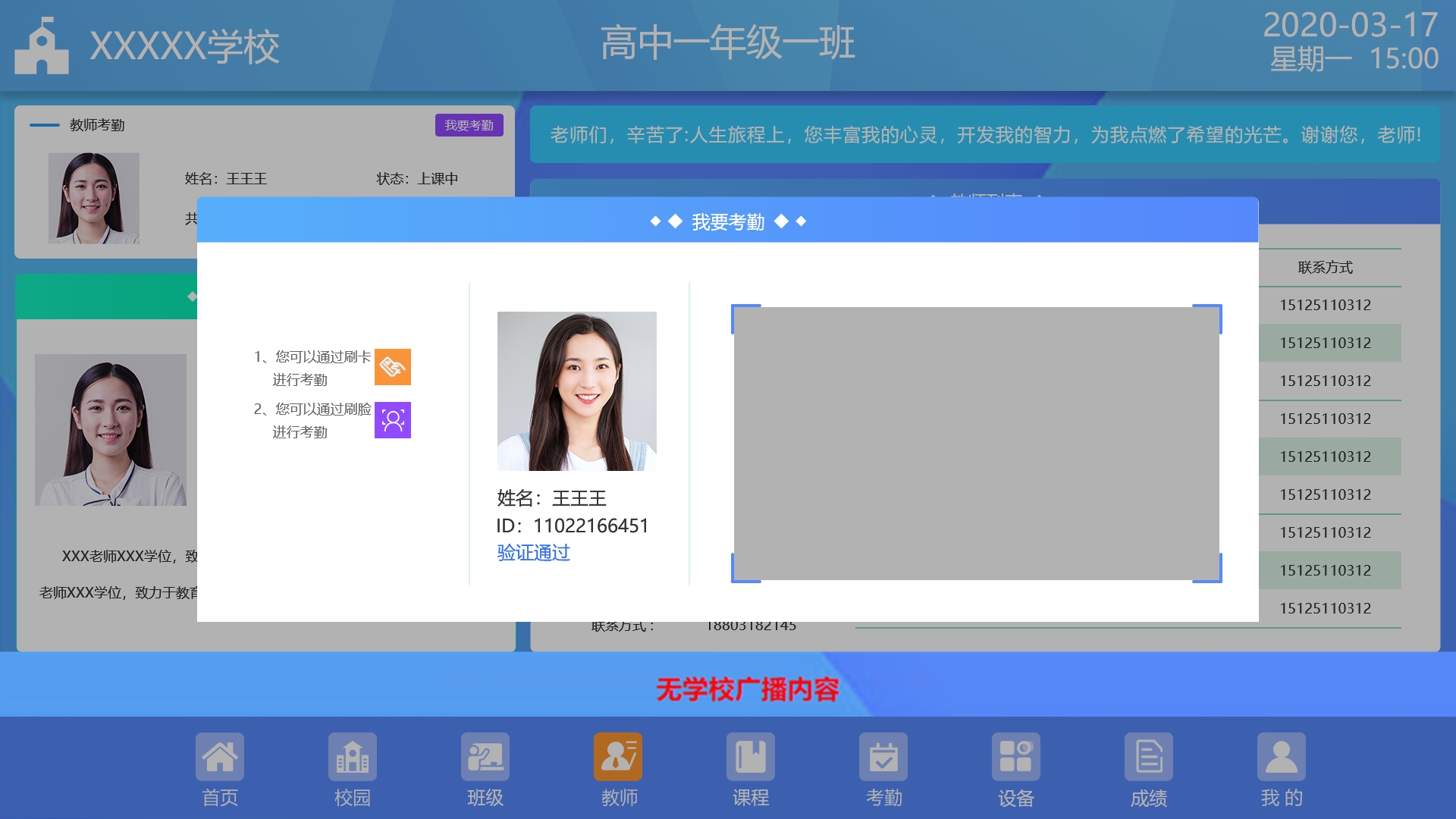1456x819 pixels.
Task: Open the 设备 device icon
Action: (x=1016, y=757)
